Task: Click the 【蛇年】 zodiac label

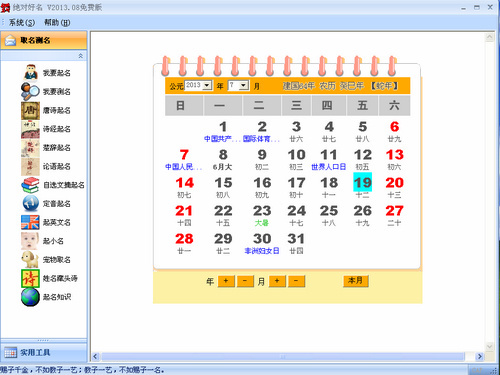Action: pos(384,86)
